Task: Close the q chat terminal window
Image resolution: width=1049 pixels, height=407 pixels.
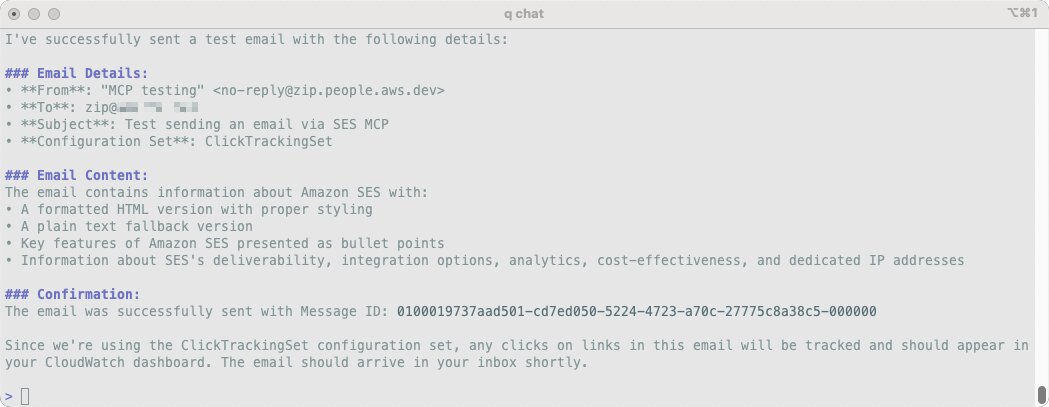Action: point(14,14)
